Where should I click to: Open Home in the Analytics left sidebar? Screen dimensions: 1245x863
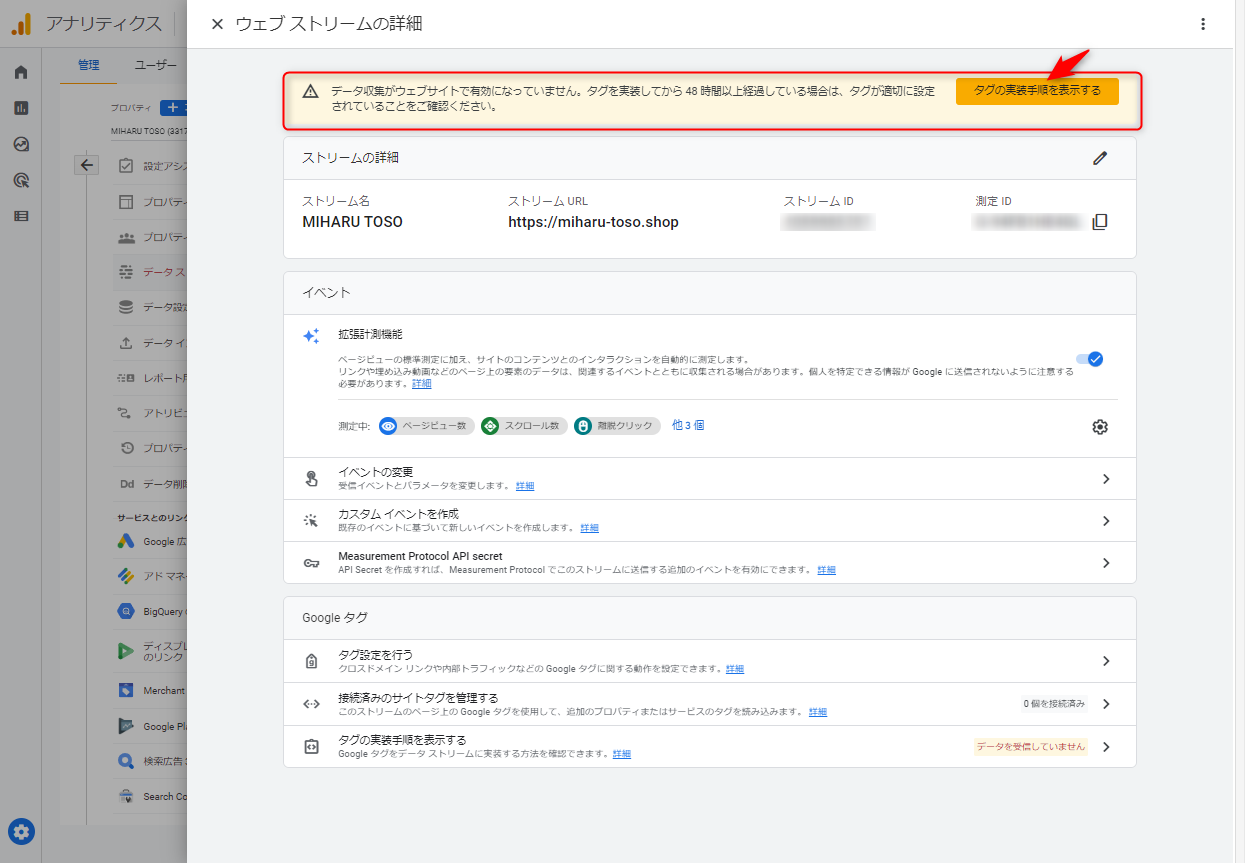point(21,72)
